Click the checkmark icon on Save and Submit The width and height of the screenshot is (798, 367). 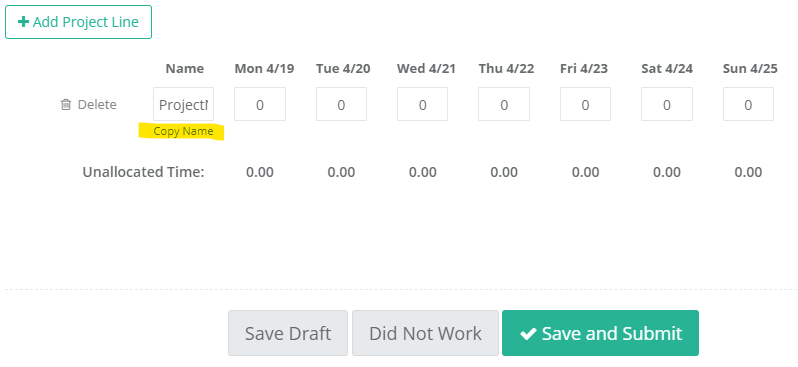[528, 333]
